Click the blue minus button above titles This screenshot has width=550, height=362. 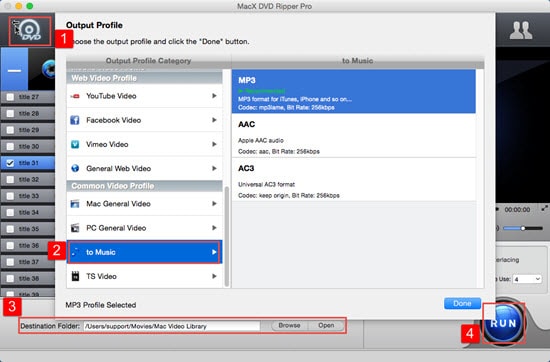coord(14,69)
